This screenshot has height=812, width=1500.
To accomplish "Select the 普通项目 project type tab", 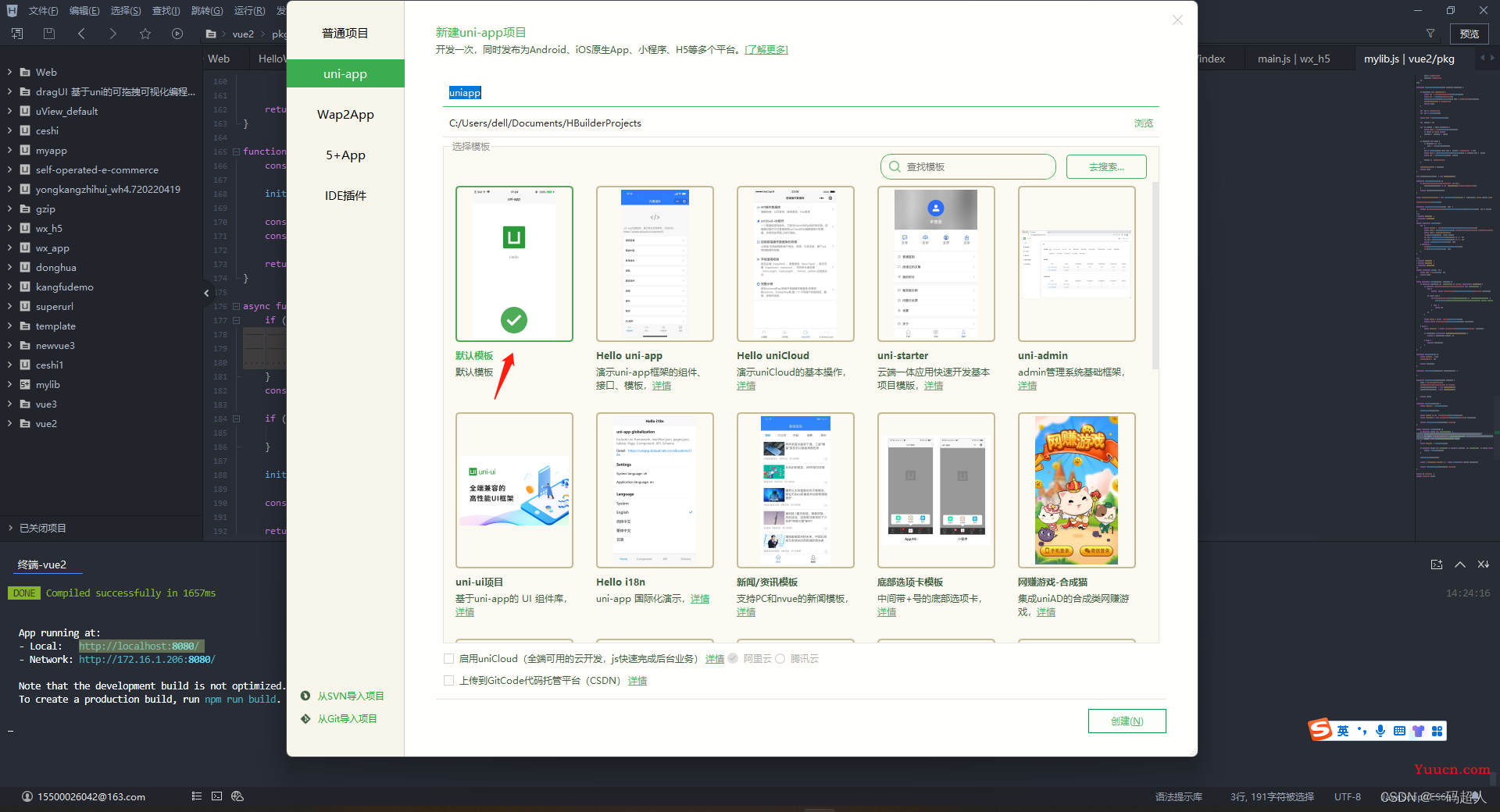I will 345,33.
